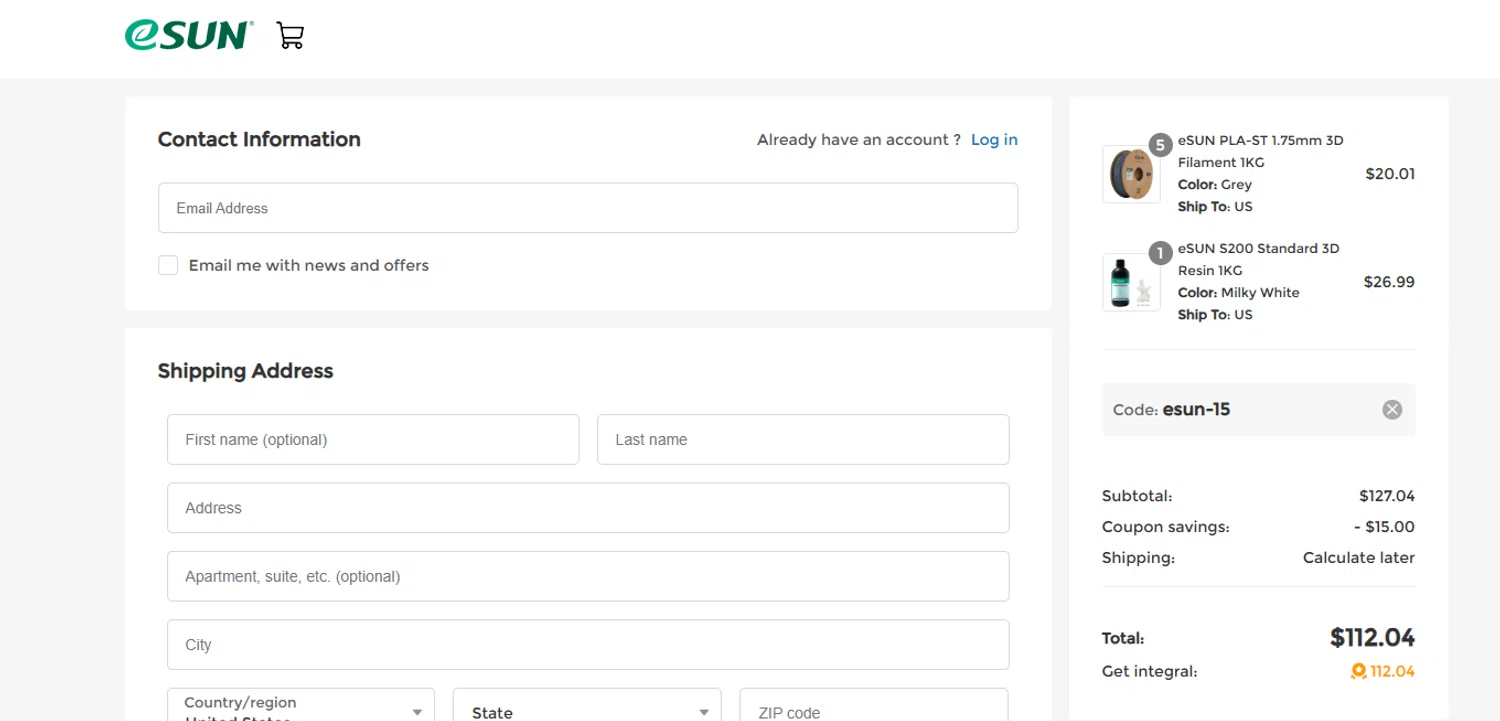Click the $127.04 subtotal value
This screenshot has width=1500, height=721.
point(1387,496)
